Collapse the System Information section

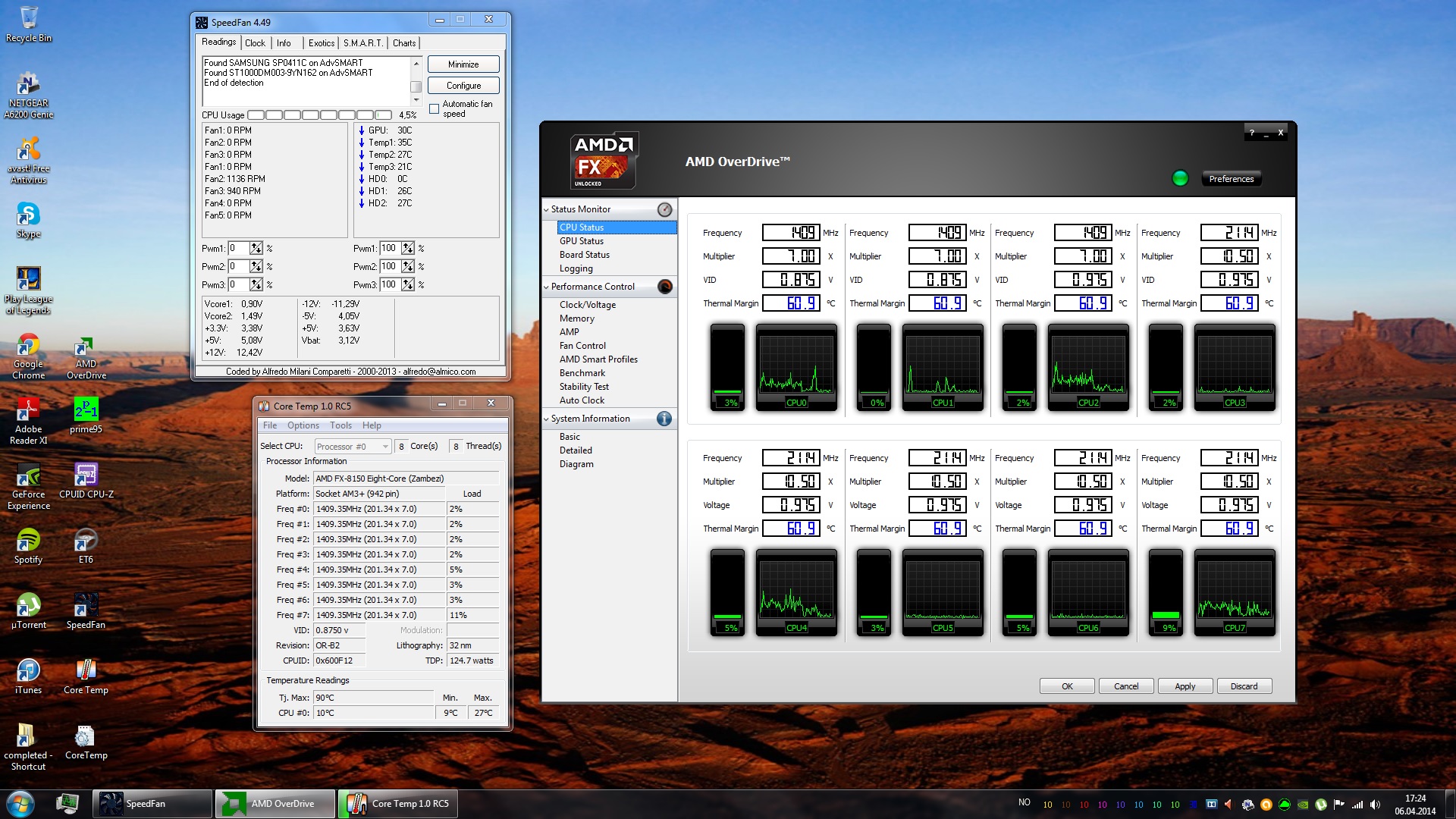pyautogui.click(x=546, y=419)
